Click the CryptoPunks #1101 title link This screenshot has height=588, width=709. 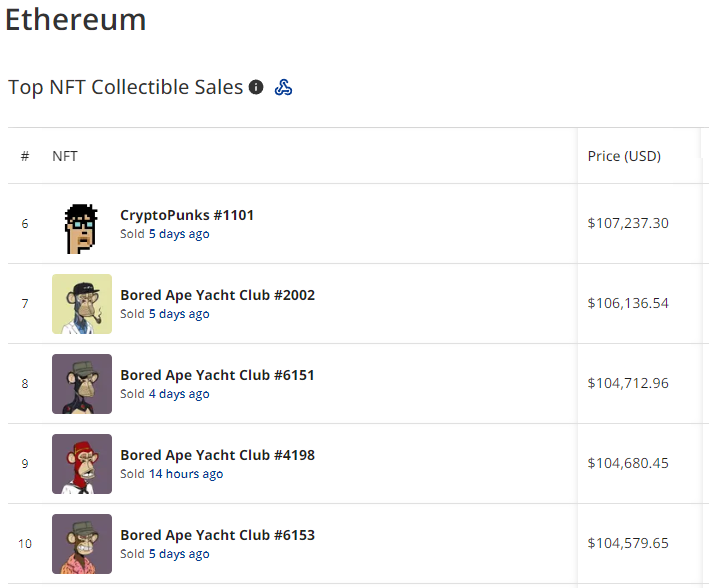[187, 215]
